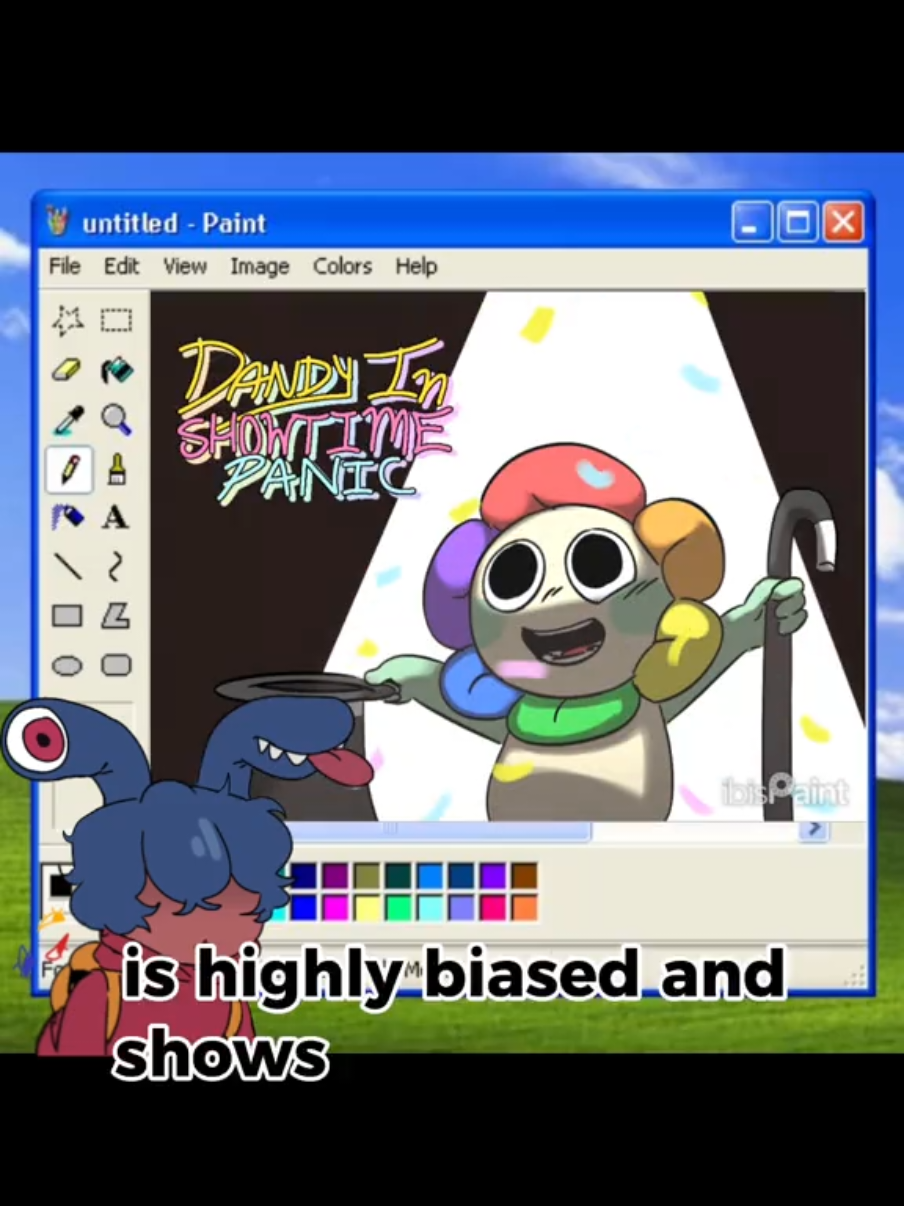This screenshot has width=904, height=1206.
Task: Choose the Curve tool
Action: pyautogui.click(x=116, y=567)
